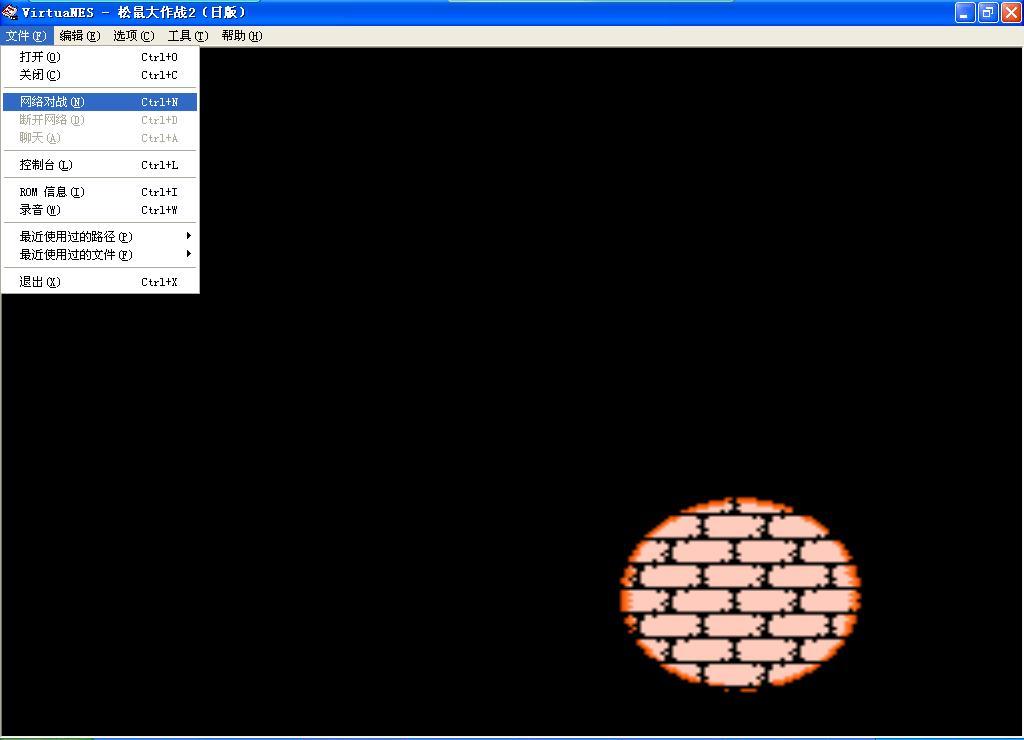Open the 工具(T) menu
The width and height of the screenshot is (1024, 740).
click(188, 36)
